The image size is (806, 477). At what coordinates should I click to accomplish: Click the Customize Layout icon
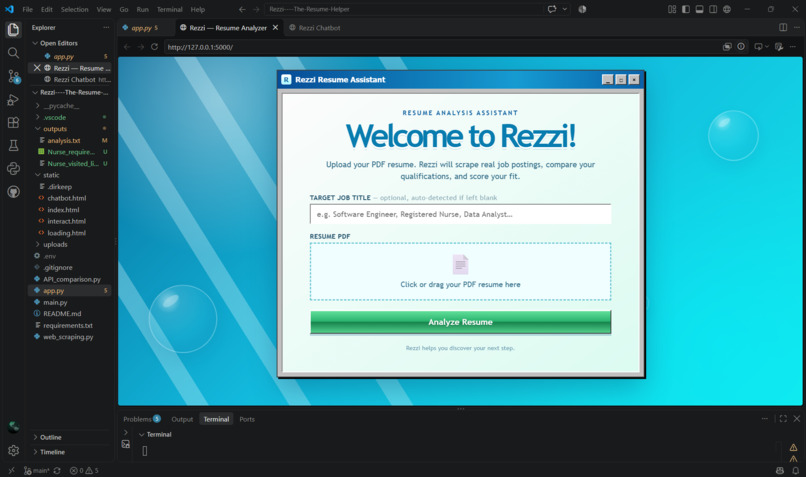pyautogui.click(x=672, y=9)
